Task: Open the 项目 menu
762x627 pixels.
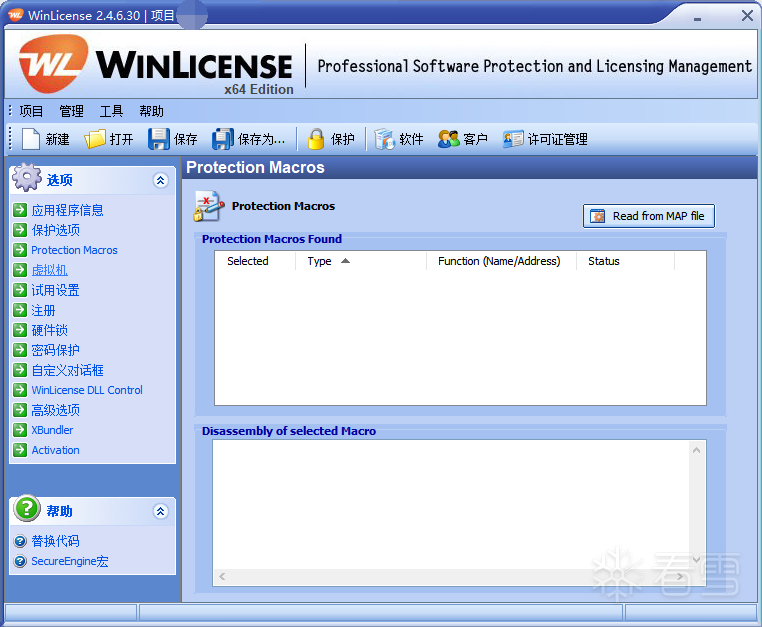Action: tap(31, 111)
